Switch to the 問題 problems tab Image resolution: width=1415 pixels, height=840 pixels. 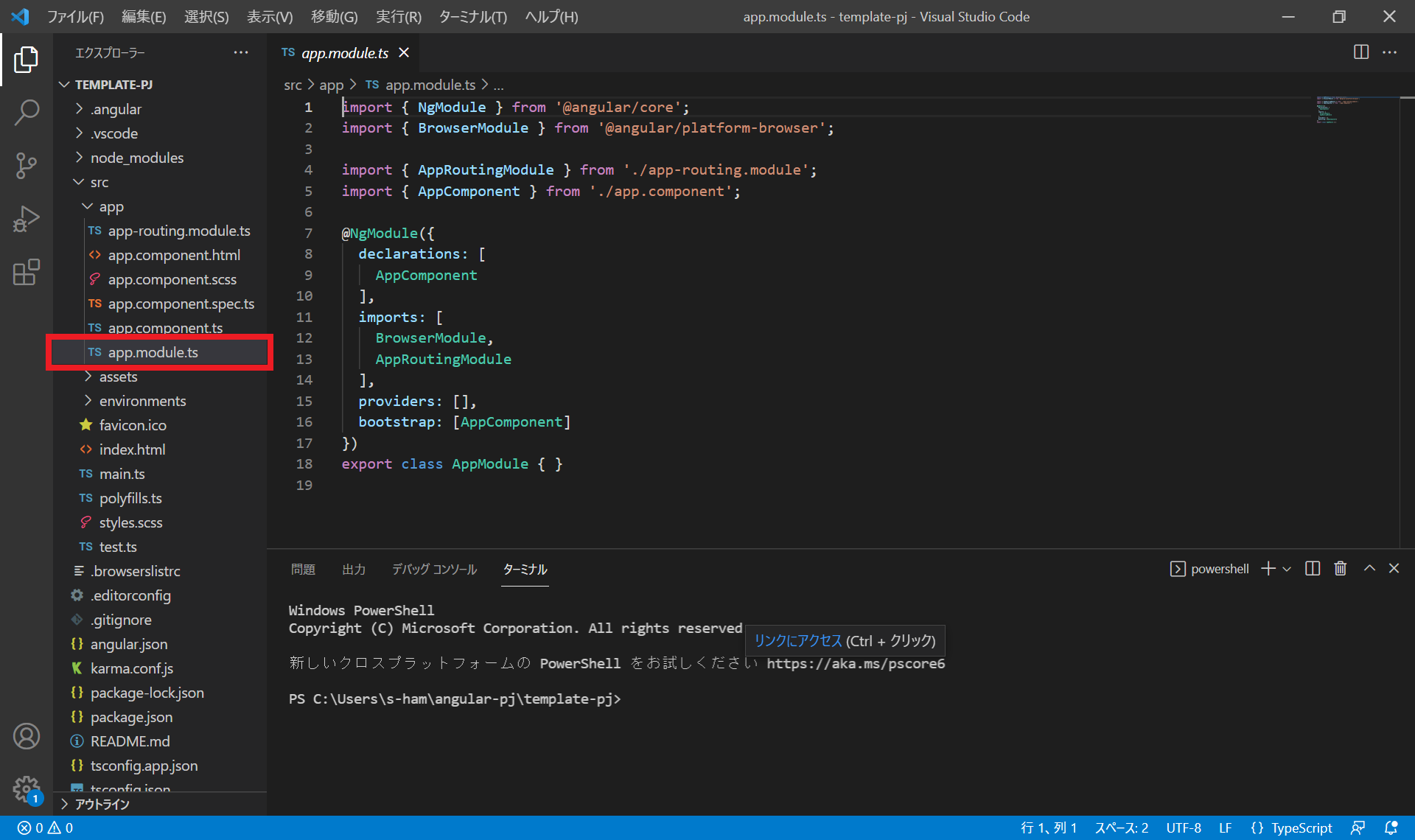[x=303, y=570]
